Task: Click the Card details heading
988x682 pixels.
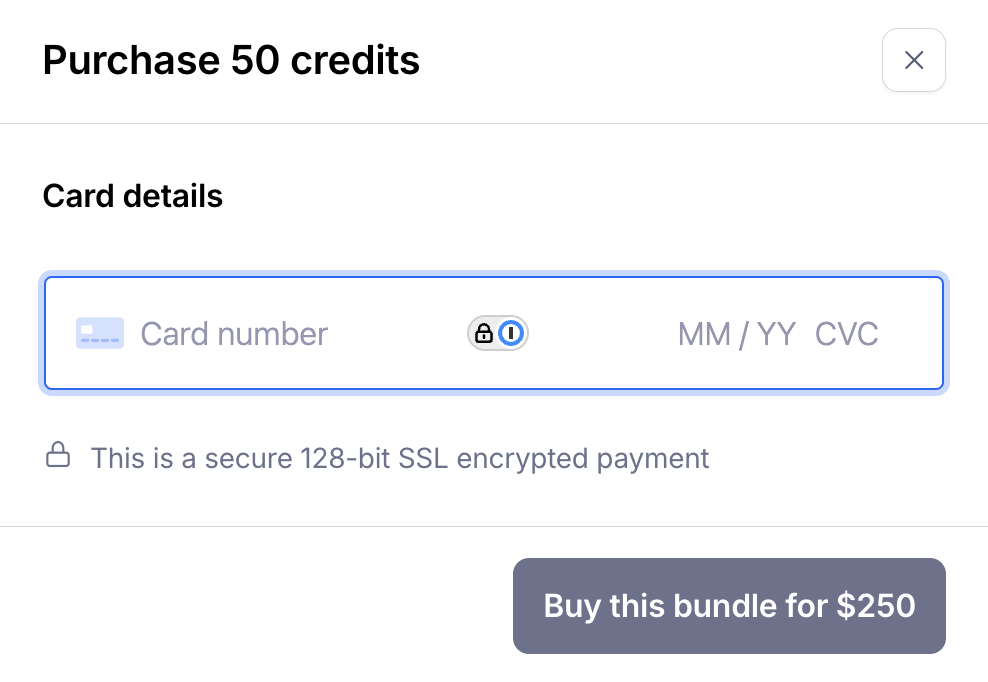Action: (133, 196)
